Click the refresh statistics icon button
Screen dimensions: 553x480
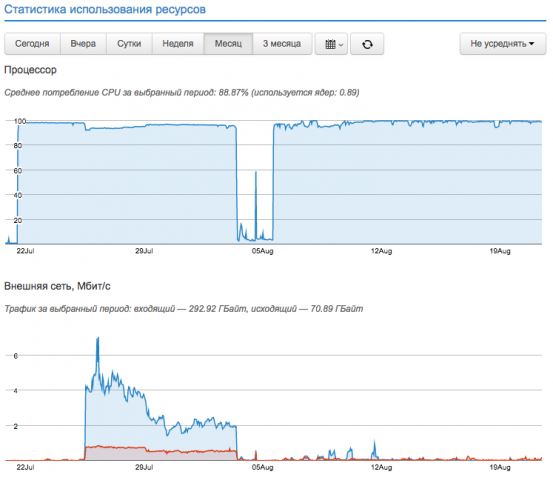(x=367, y=44)
